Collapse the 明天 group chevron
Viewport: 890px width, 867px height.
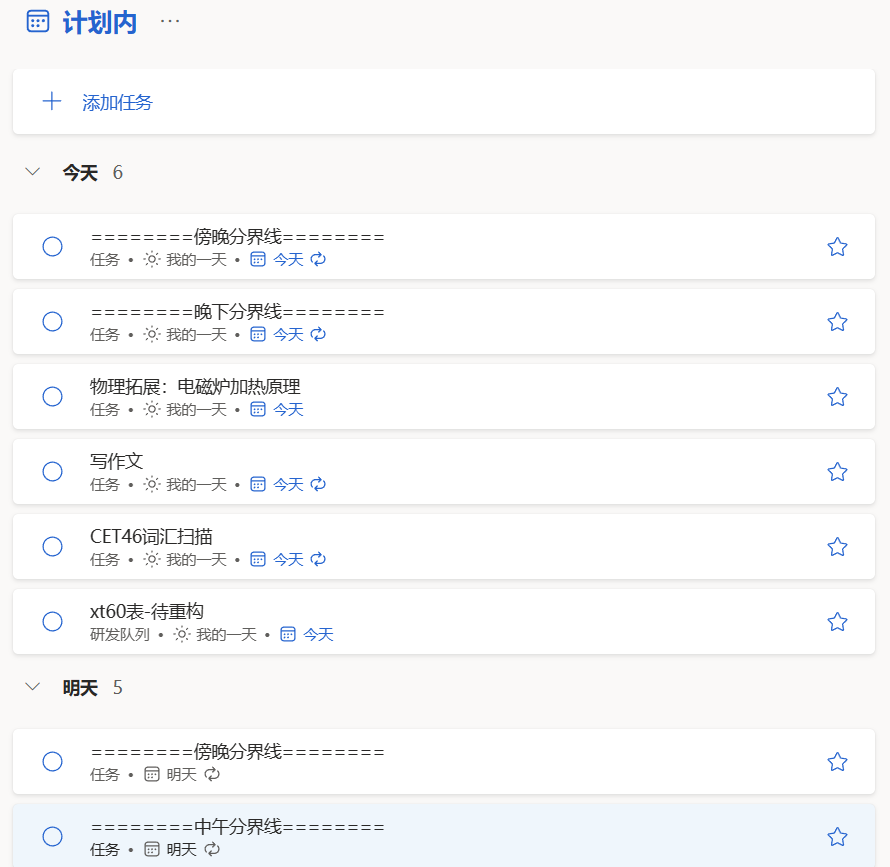32,687
